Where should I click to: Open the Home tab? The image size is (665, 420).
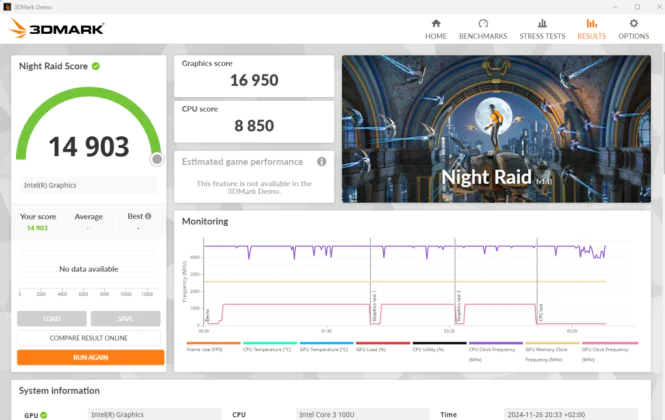pos(436,30)
